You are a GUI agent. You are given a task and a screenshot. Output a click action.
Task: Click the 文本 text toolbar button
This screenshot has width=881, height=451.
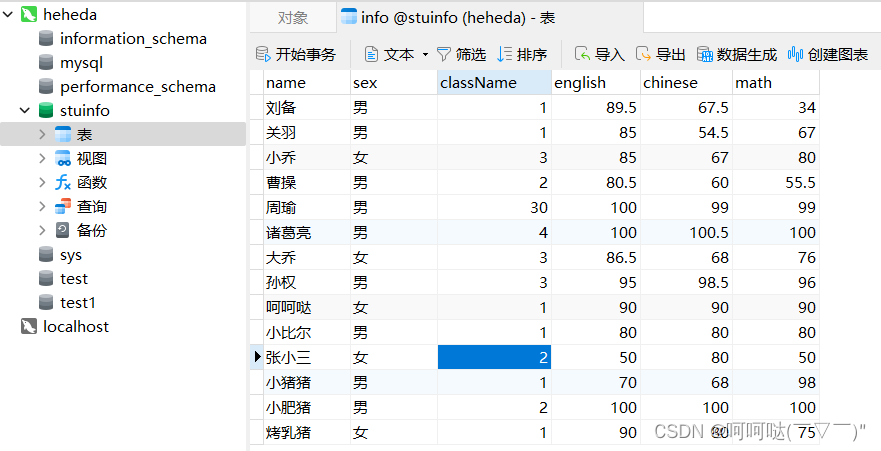pos(389,54)
